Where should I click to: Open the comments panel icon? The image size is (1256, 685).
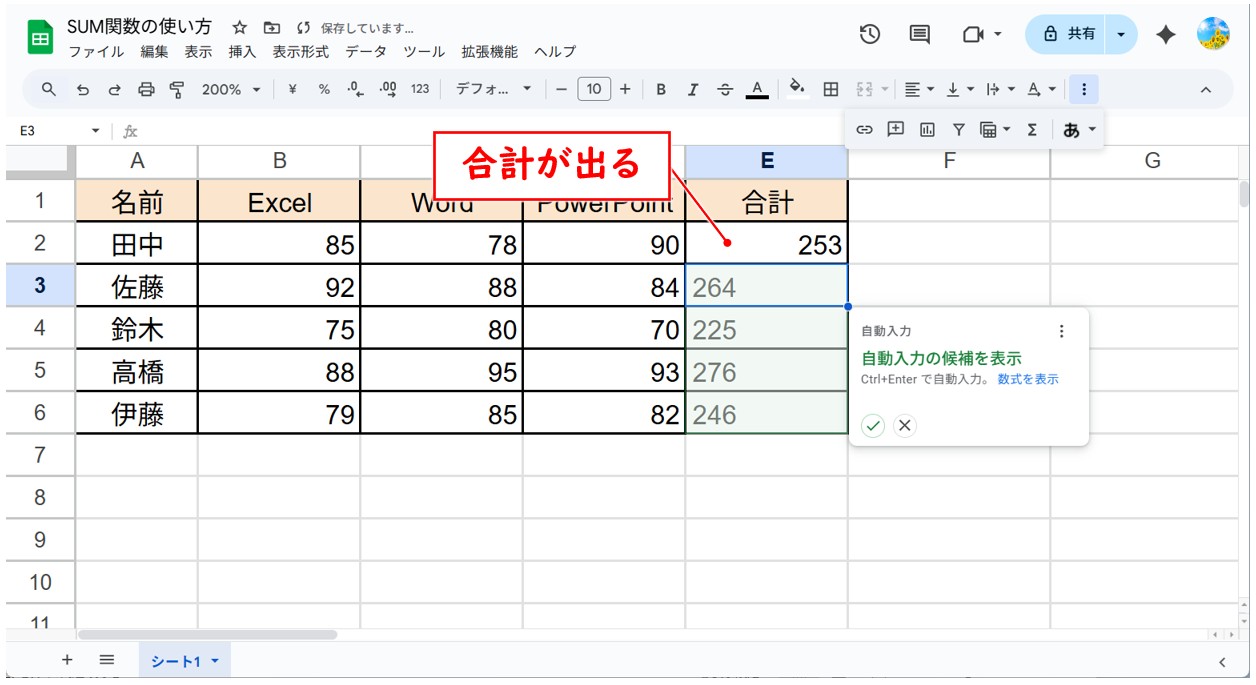tap(919, 34)
